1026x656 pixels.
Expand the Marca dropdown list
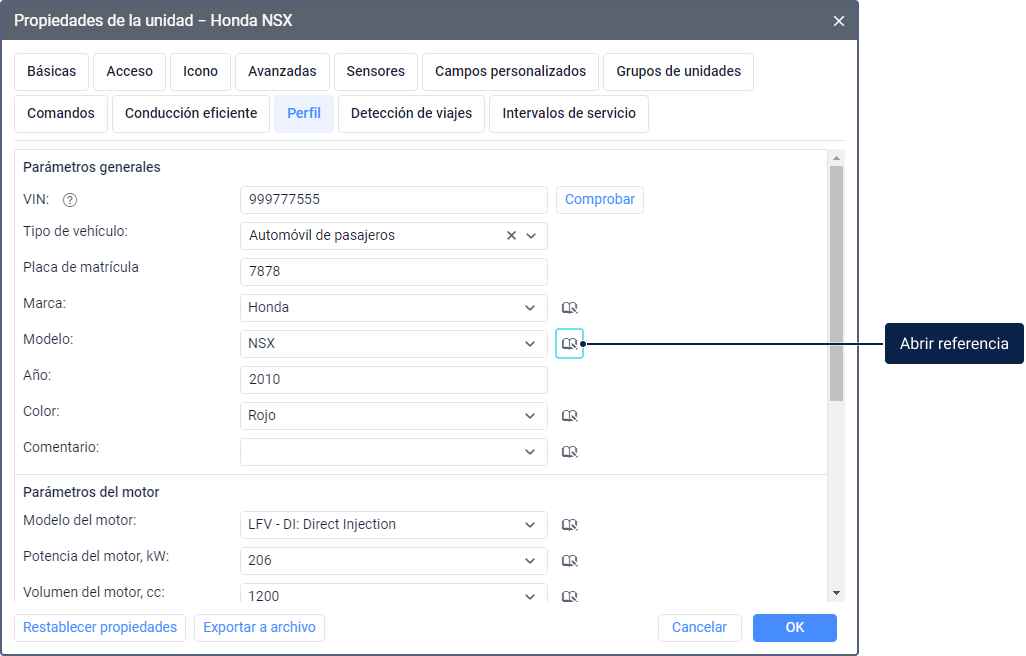point(530,308)
